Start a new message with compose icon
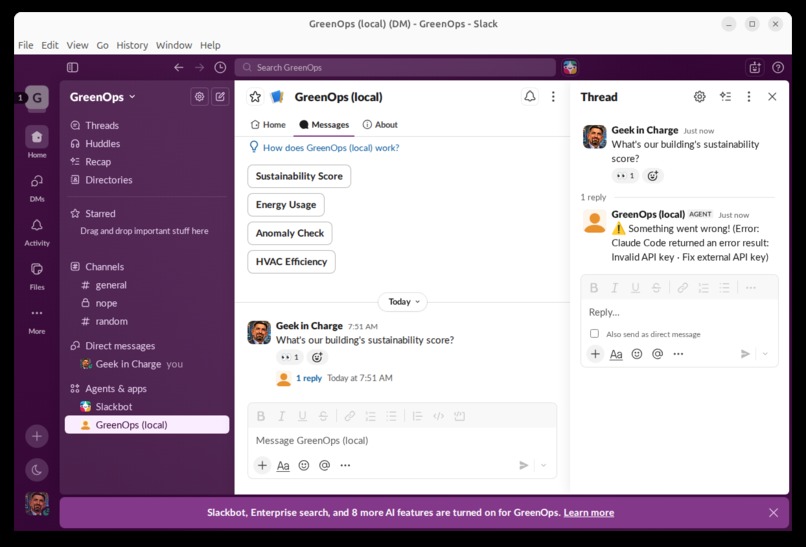The height and width of the screenshot is (547, 806). [x=220, y=97]
